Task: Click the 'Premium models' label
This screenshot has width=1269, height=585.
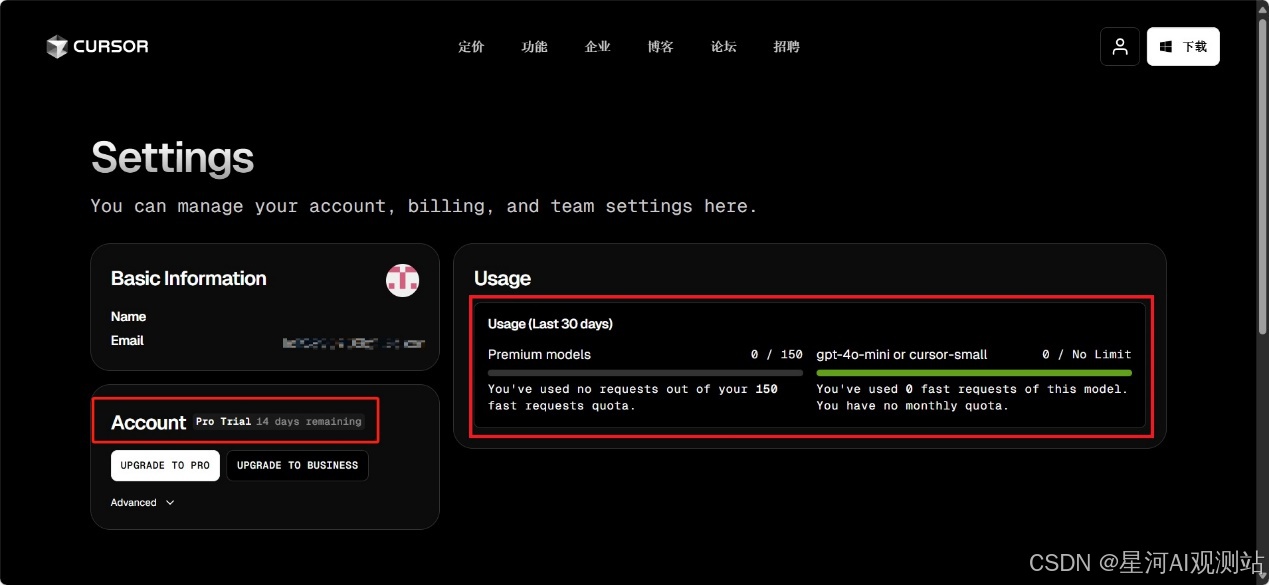Action: tap(539, 354)
